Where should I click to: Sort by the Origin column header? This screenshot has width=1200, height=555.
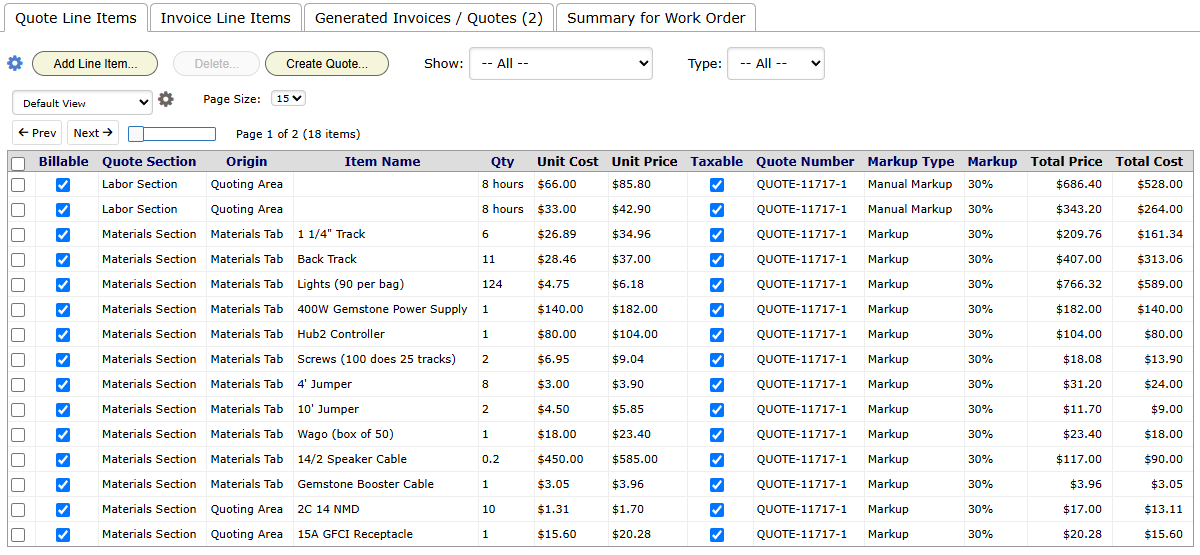click(x=247, y=162)
